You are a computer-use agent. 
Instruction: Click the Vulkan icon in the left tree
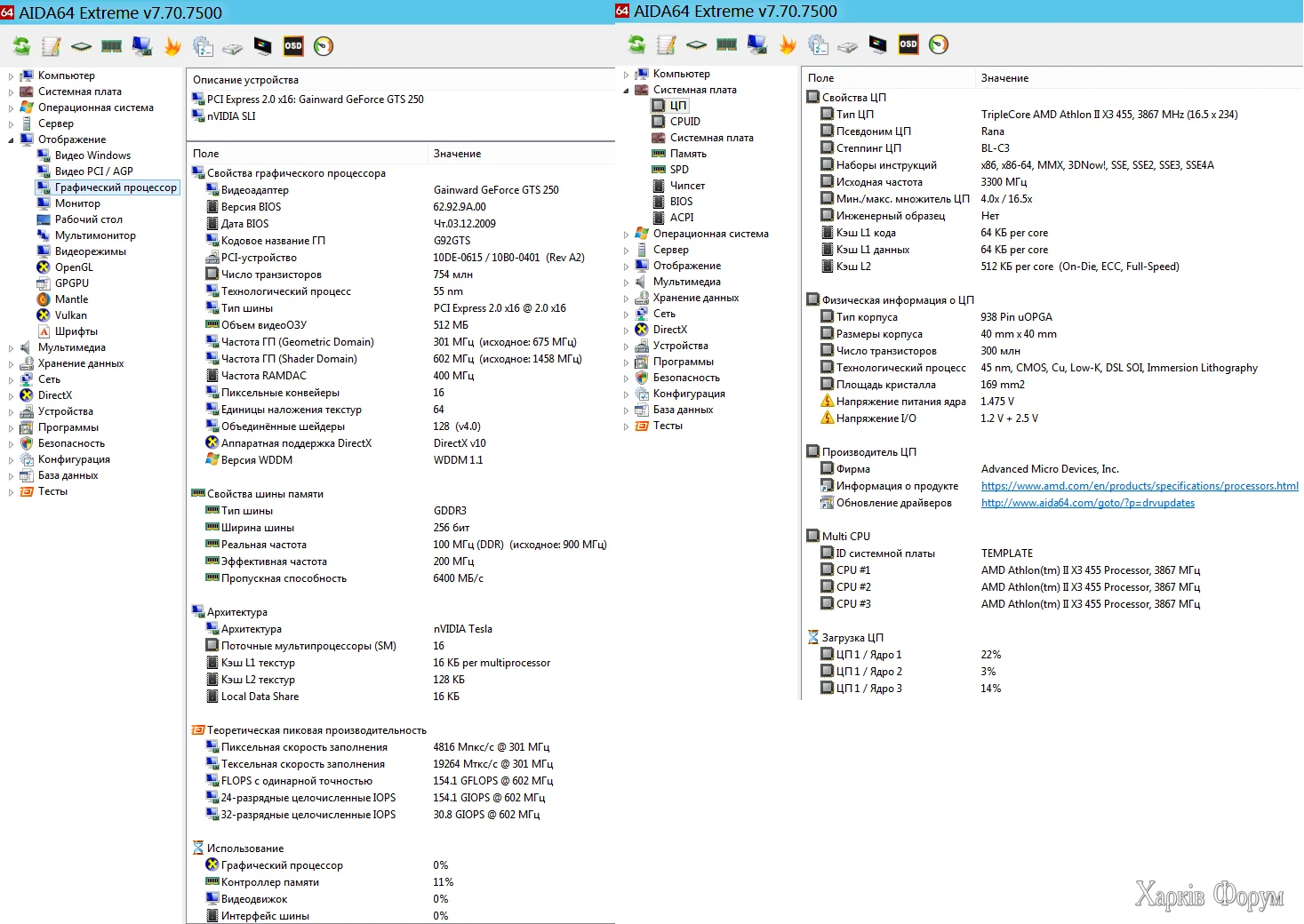(x=44, y=315)
